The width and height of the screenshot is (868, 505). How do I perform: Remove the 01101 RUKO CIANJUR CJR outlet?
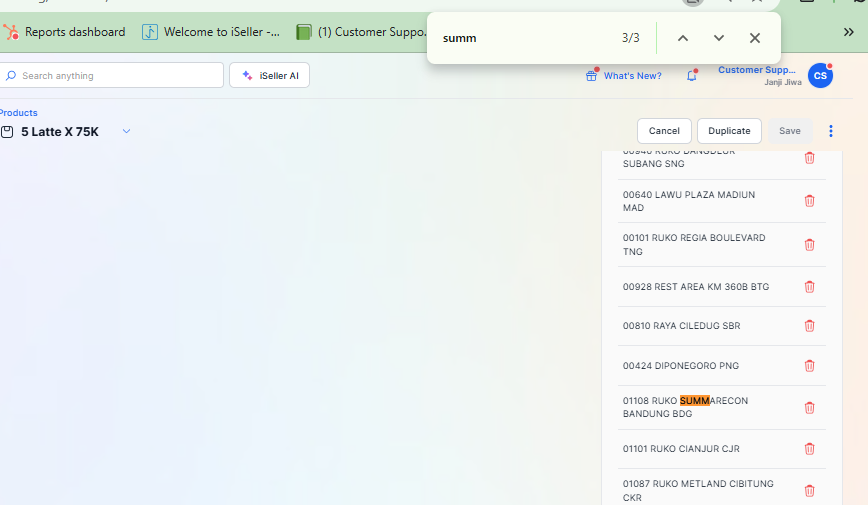tap(809, 449)
